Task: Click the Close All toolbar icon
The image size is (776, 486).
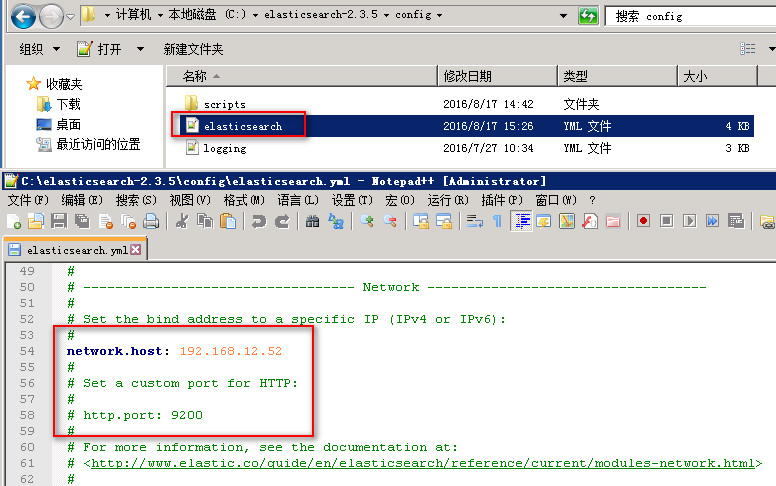Action: pyautogui.click(x=129, y=221)
